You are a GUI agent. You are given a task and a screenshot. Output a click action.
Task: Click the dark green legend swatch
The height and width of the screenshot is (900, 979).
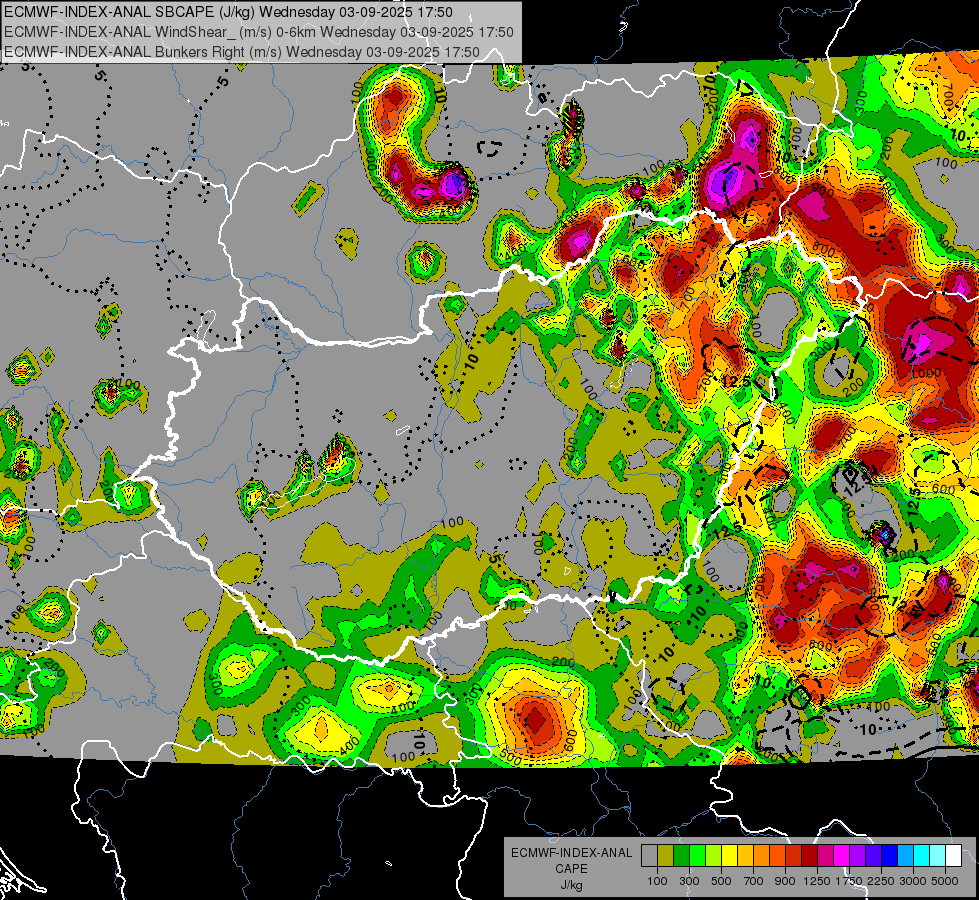tap(681, 856)
